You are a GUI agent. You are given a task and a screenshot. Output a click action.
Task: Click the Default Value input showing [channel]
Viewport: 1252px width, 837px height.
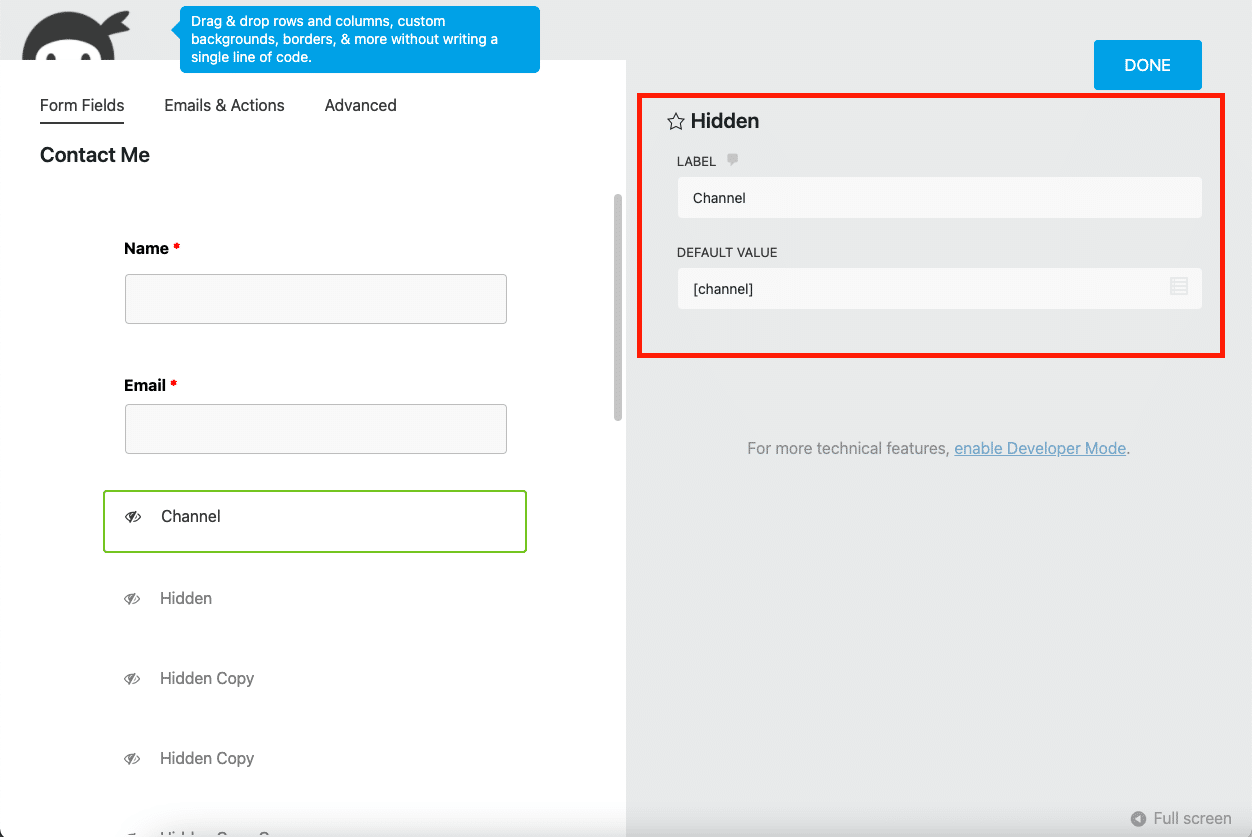920,288
